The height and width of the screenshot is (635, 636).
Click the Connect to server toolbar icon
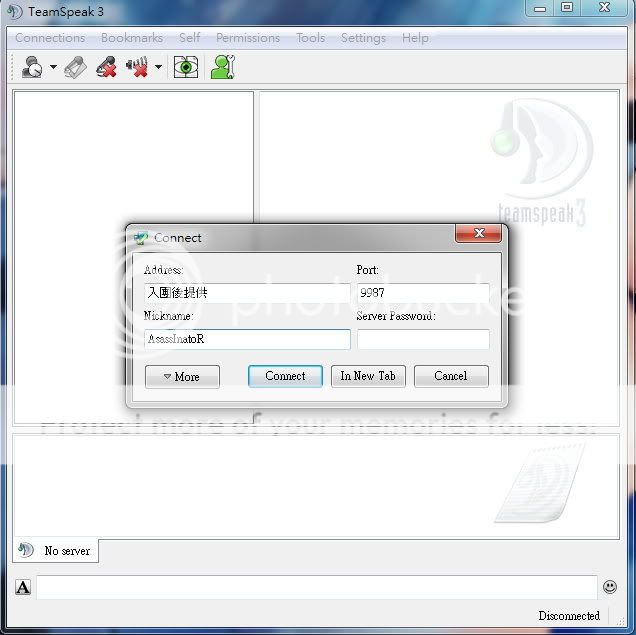(32, 68)
